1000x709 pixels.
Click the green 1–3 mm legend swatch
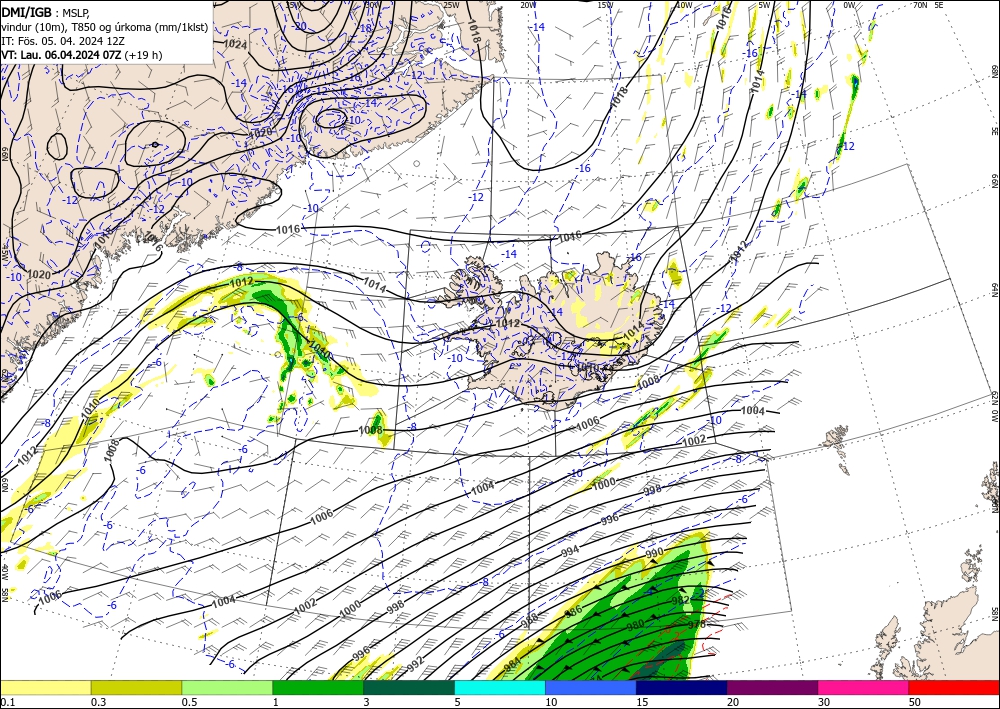click(x=318, y=687)
